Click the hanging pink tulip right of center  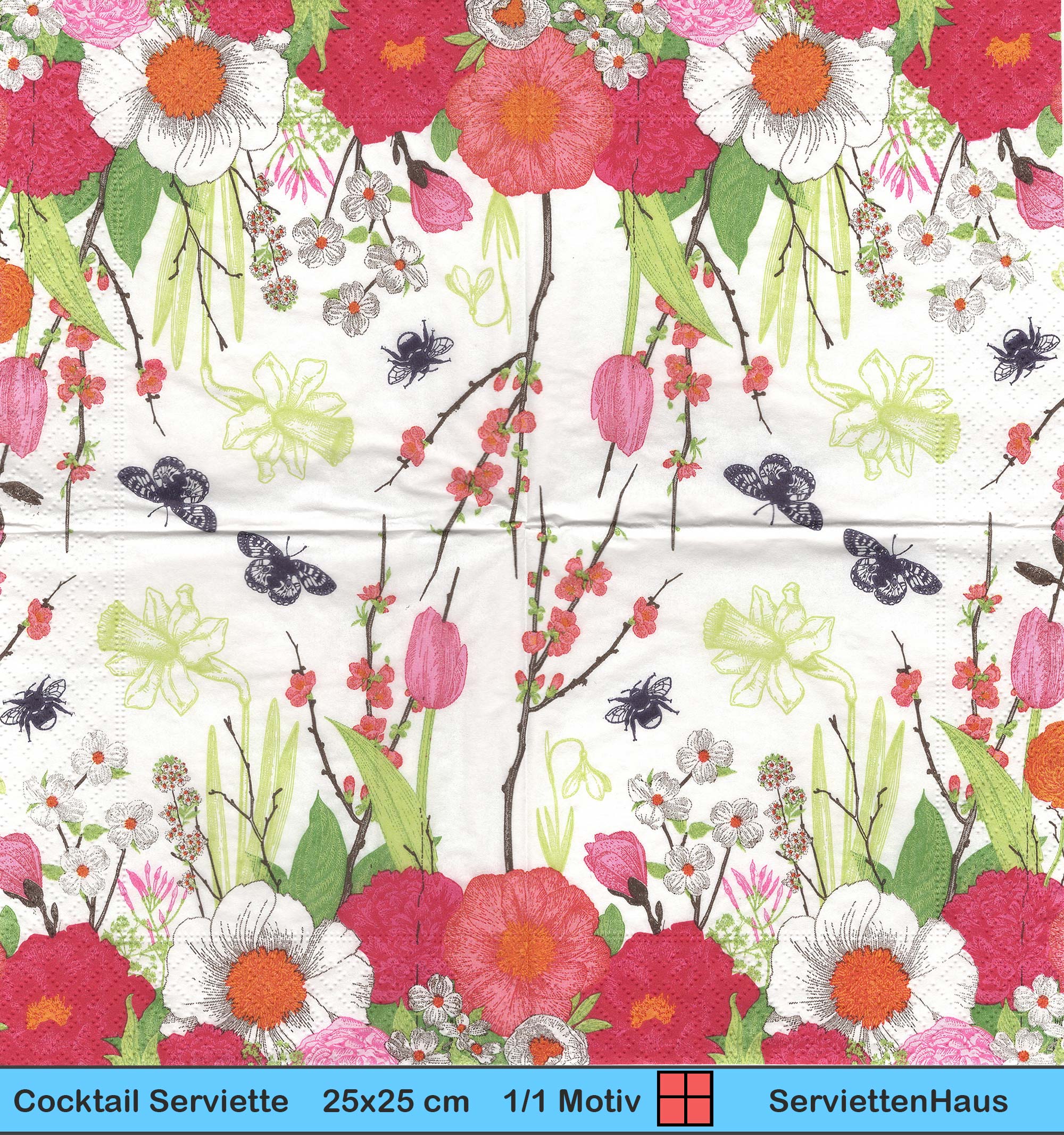[x=622, y=405]
